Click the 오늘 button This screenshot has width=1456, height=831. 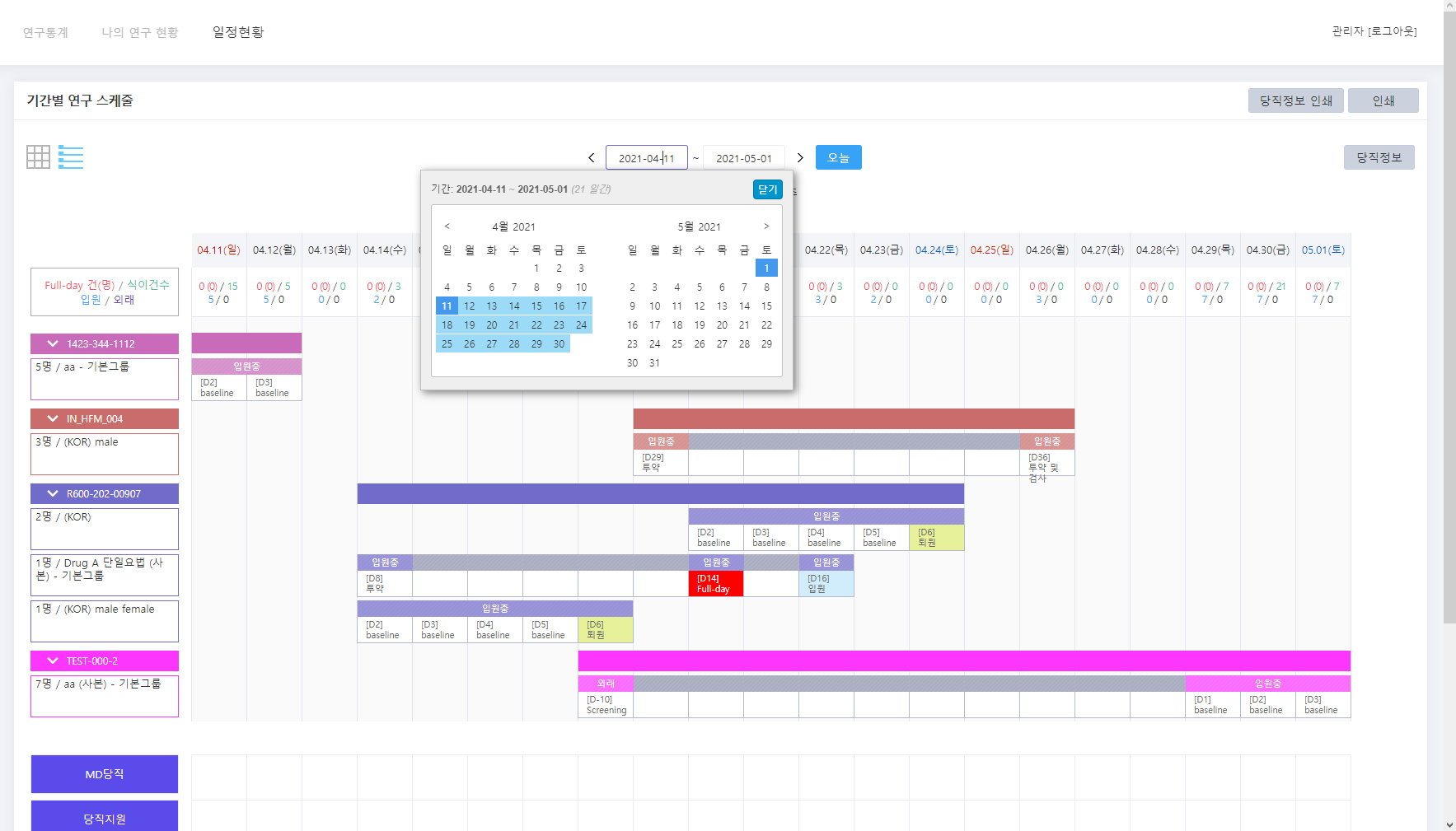point(838,157)
